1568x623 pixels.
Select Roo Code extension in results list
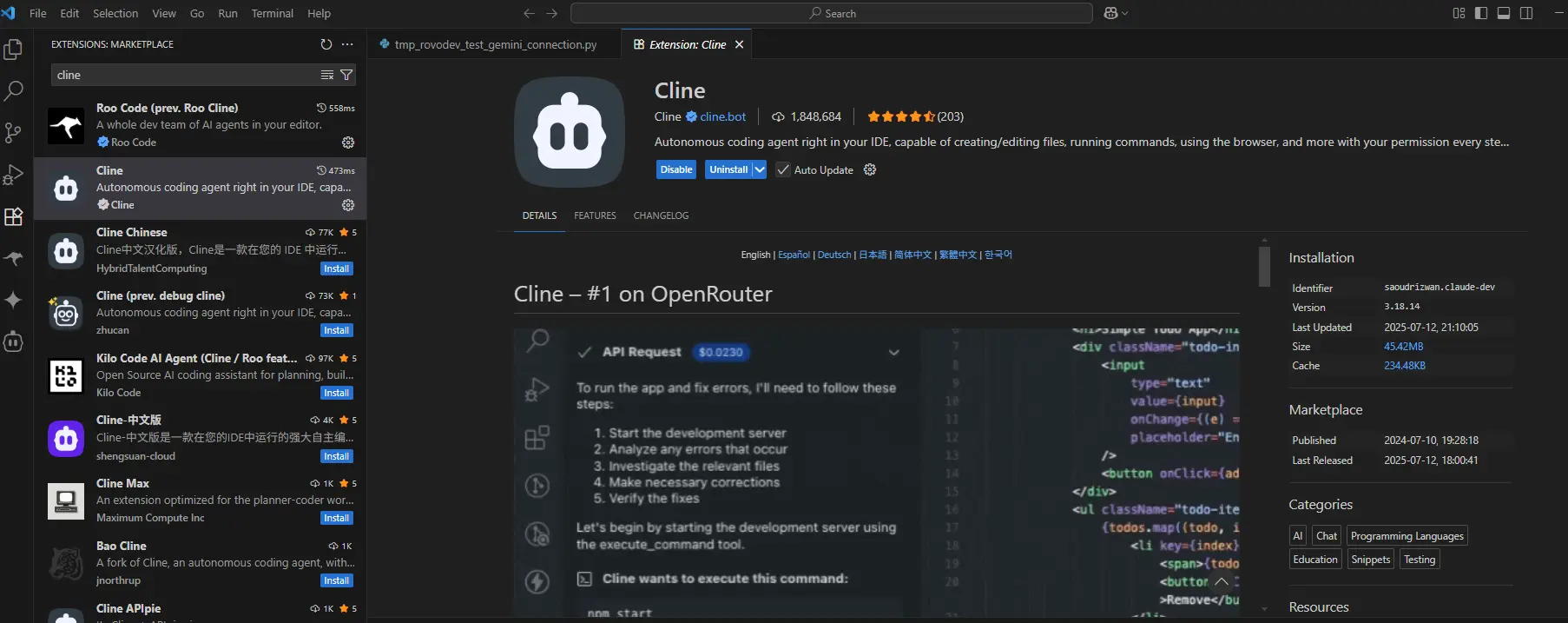201,125
